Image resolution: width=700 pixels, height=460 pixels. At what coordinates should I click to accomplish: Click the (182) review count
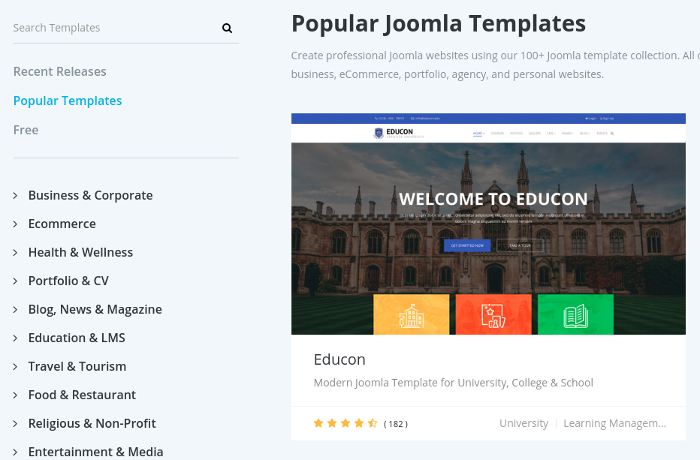pyautogui.click(x=396, y=424)
